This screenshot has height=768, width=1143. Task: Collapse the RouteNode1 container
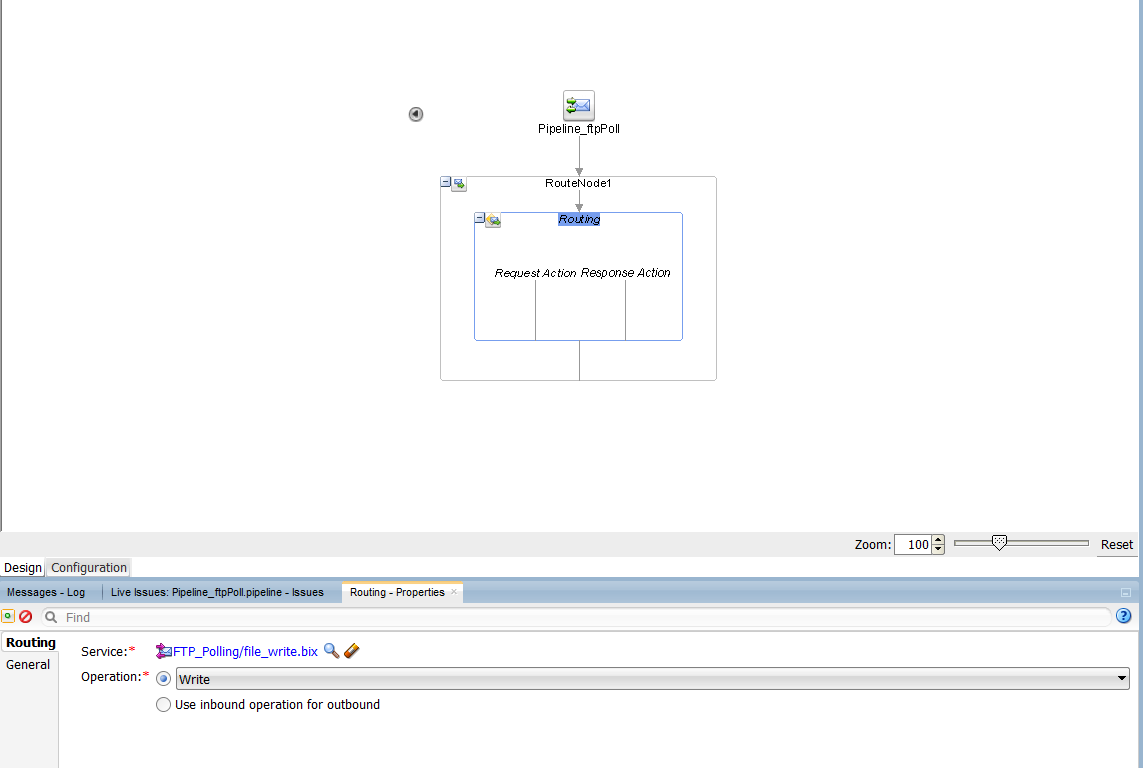click(446, 183)
